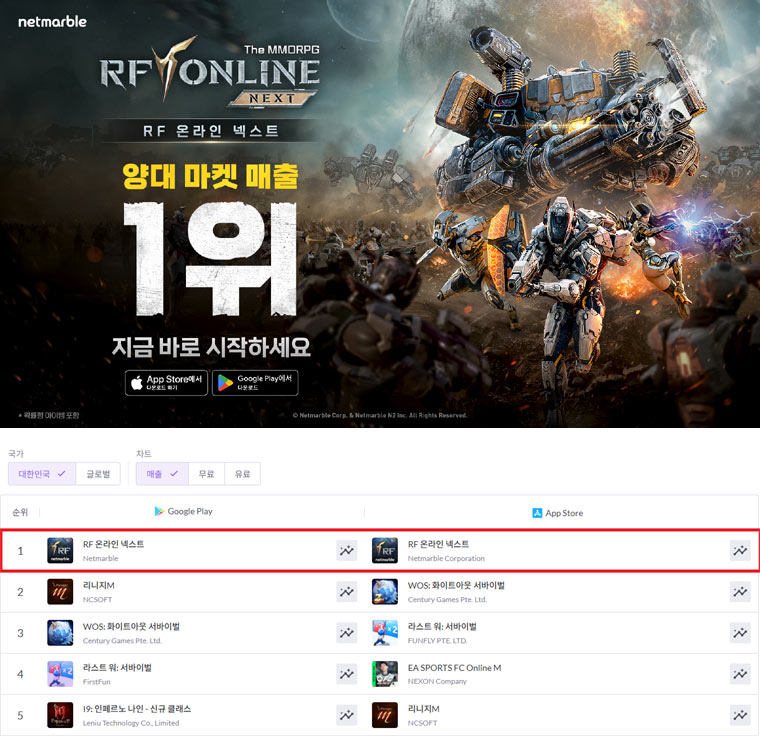Open 라스트 워: 서바이벌 title by FirstFun
This screenshot has height=755, width=760.
(x=117, y=668)
